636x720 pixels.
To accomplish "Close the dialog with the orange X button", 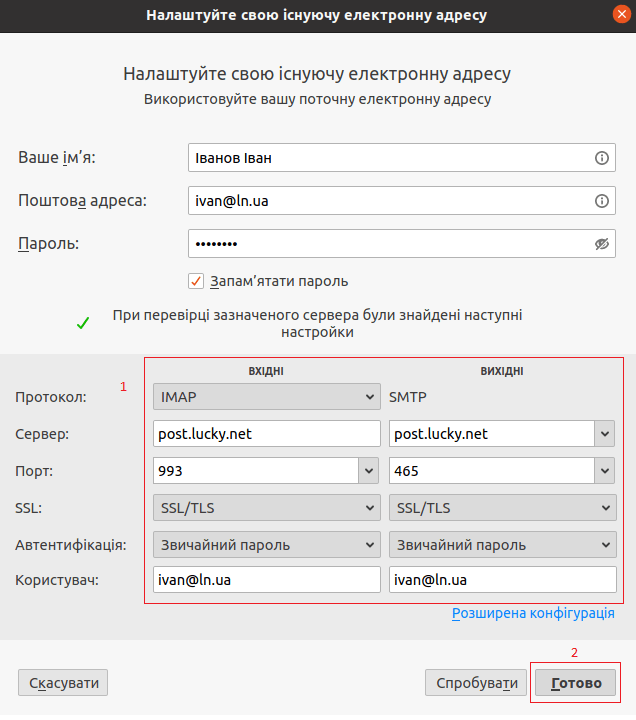I will point(621,14).
